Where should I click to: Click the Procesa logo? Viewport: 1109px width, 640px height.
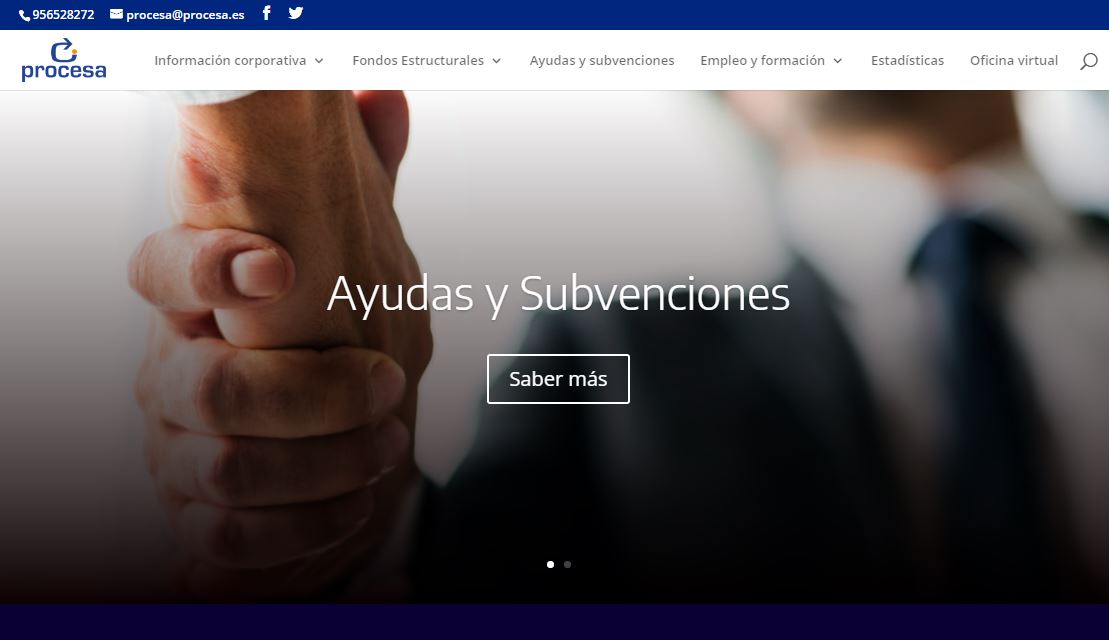click(64, 59)
